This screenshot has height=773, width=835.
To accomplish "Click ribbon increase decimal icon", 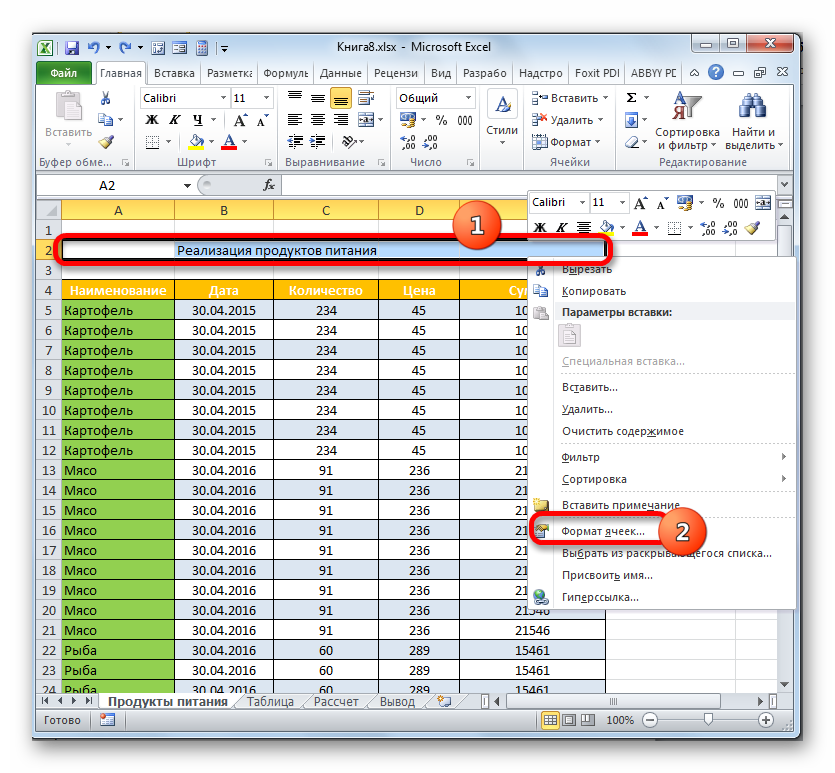I will tap(408, 142).
